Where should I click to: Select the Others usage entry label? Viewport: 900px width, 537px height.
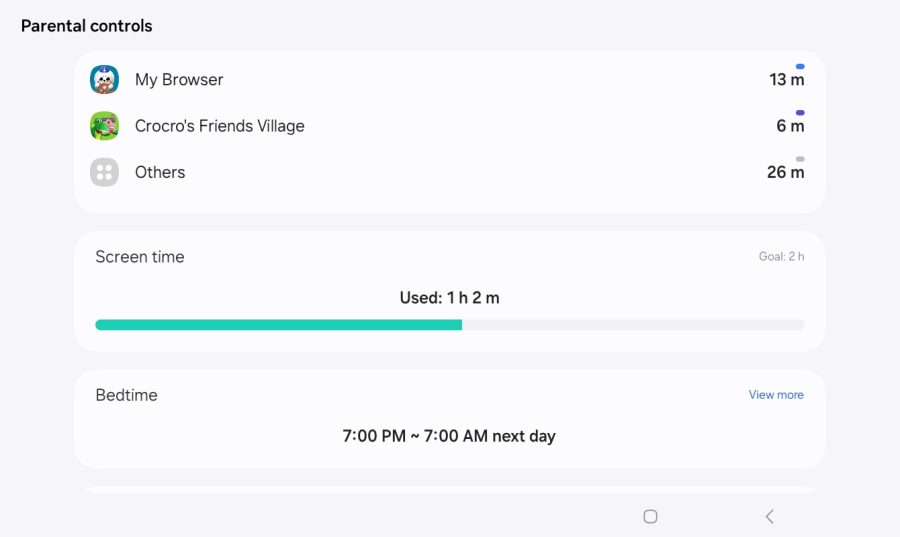coord(160,172)
